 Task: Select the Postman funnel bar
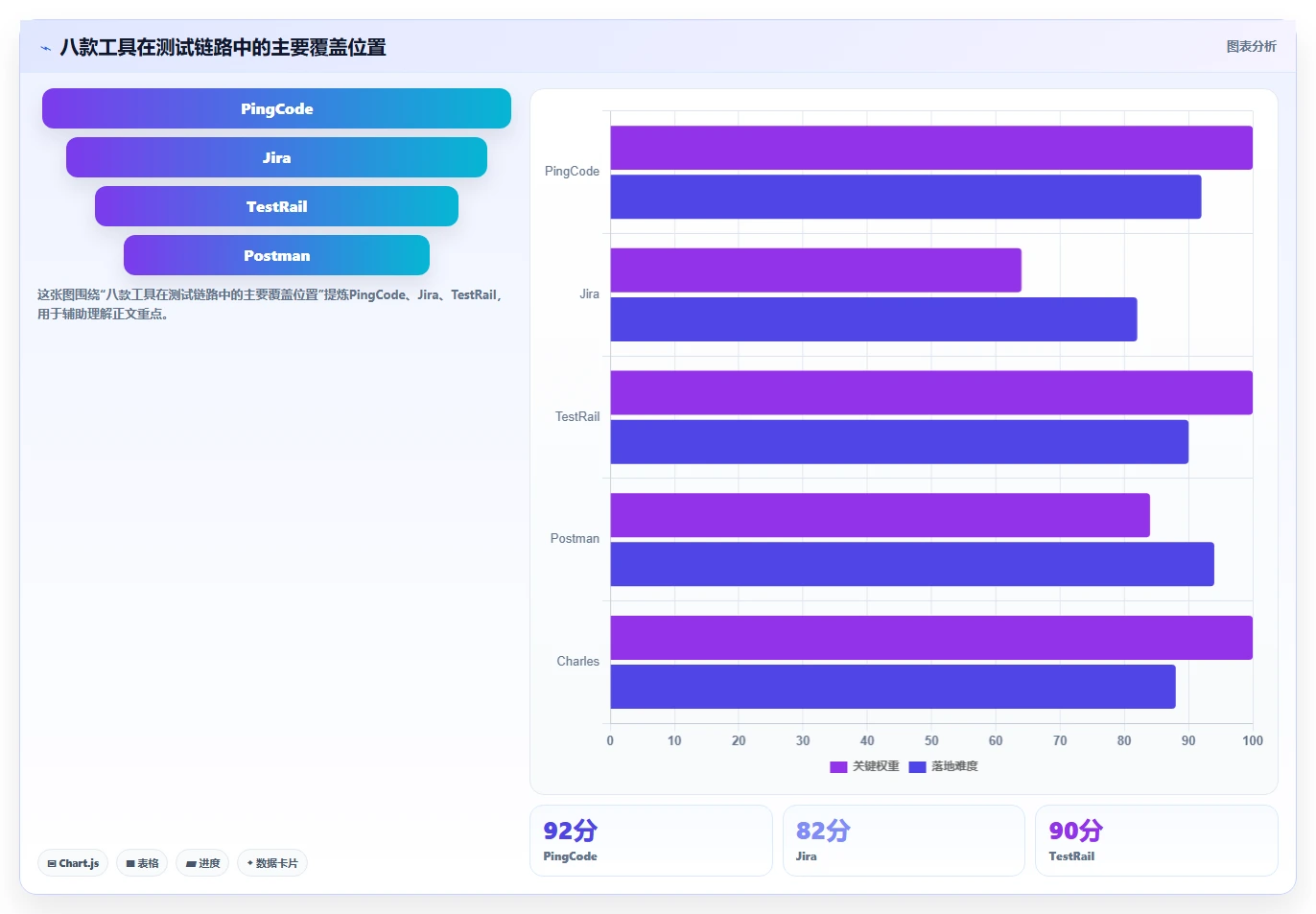click(276, 255)
